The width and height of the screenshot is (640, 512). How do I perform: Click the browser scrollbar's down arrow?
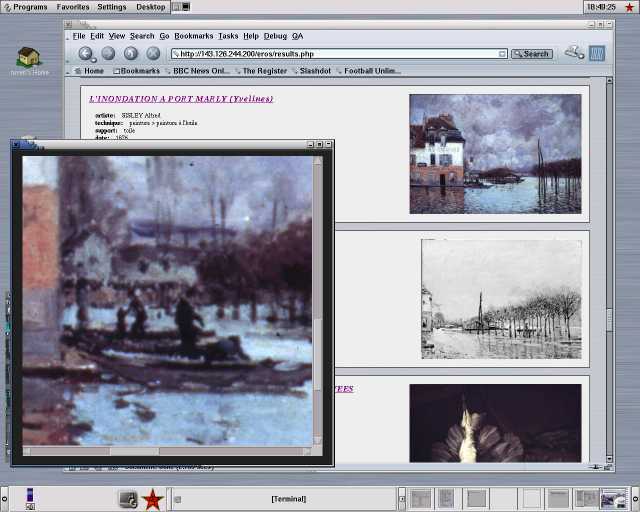click(x=609, y=459)
